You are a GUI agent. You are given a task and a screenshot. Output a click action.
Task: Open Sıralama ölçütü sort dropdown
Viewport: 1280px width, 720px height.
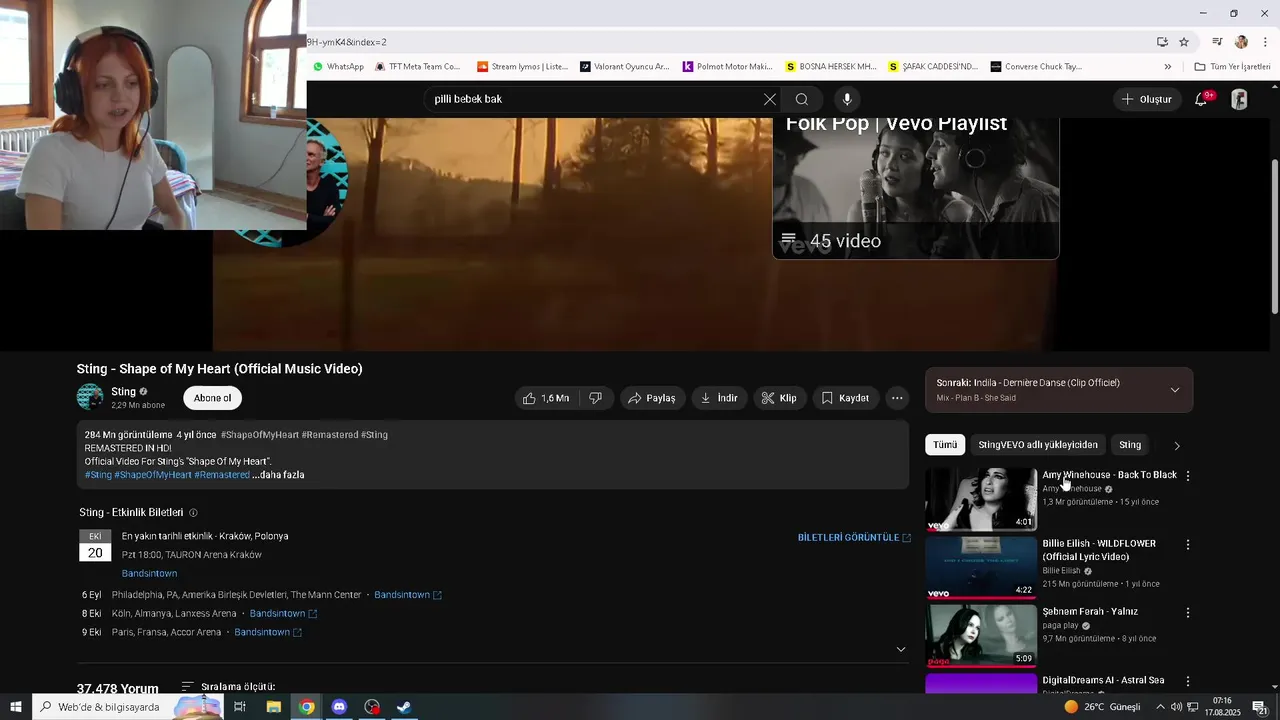228,687
